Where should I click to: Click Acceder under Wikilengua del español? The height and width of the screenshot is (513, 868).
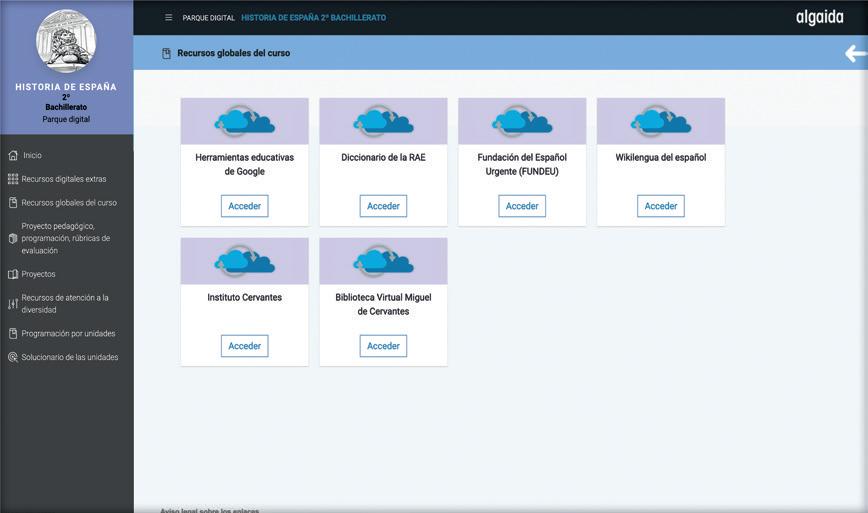coord(660,206)
